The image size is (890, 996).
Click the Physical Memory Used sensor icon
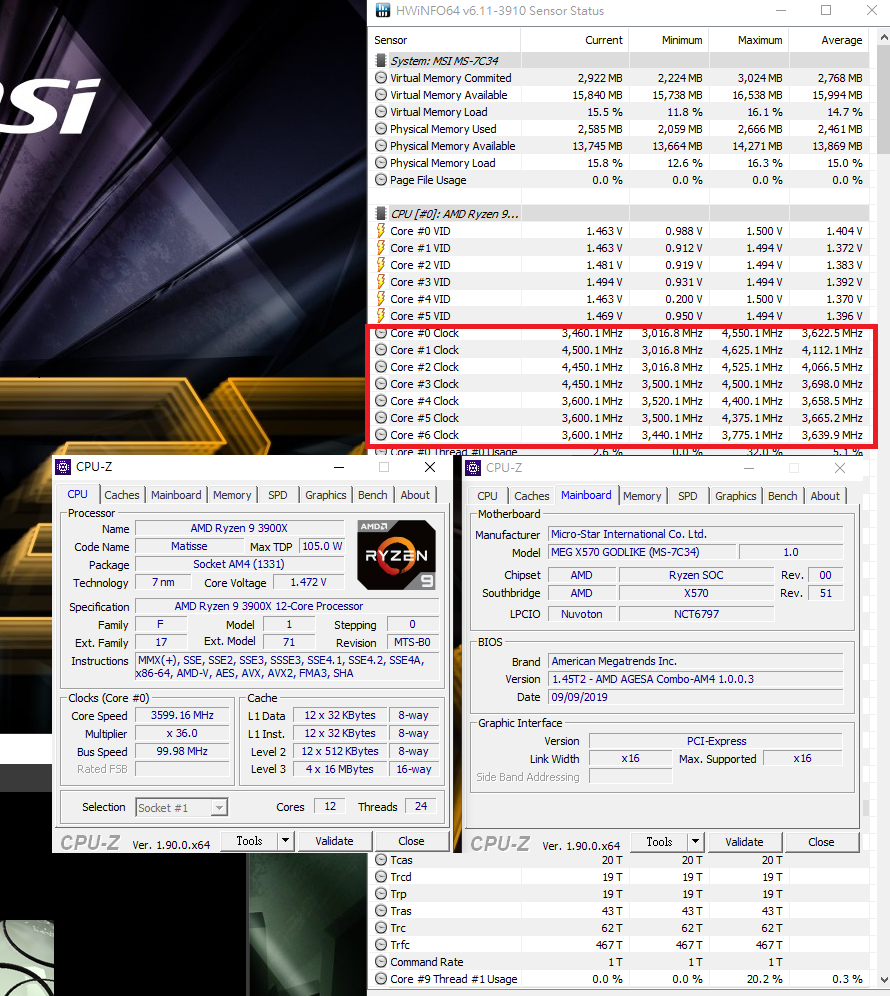coord(381,129)
